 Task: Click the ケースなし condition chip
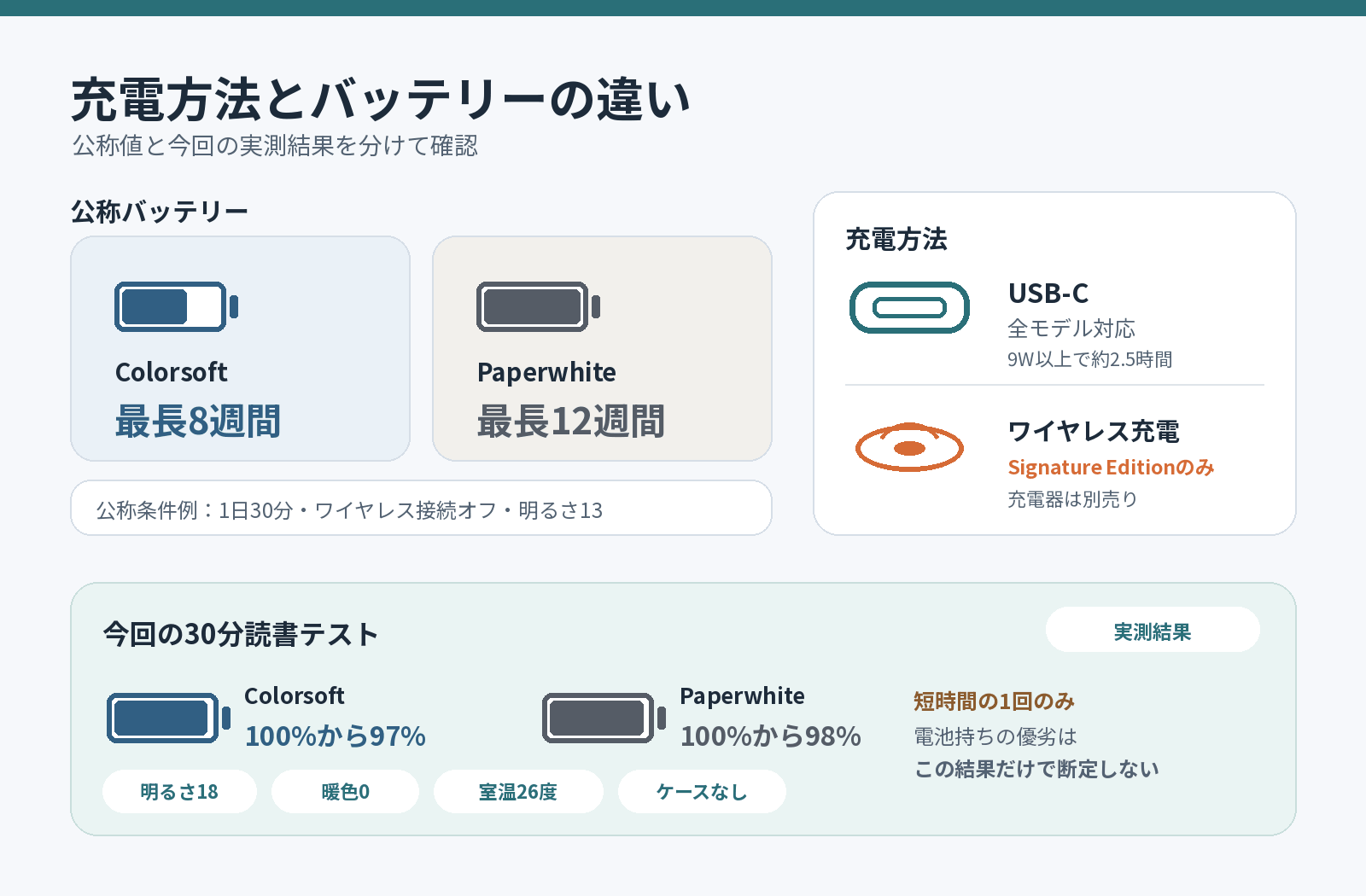click(x=702, y=792)
